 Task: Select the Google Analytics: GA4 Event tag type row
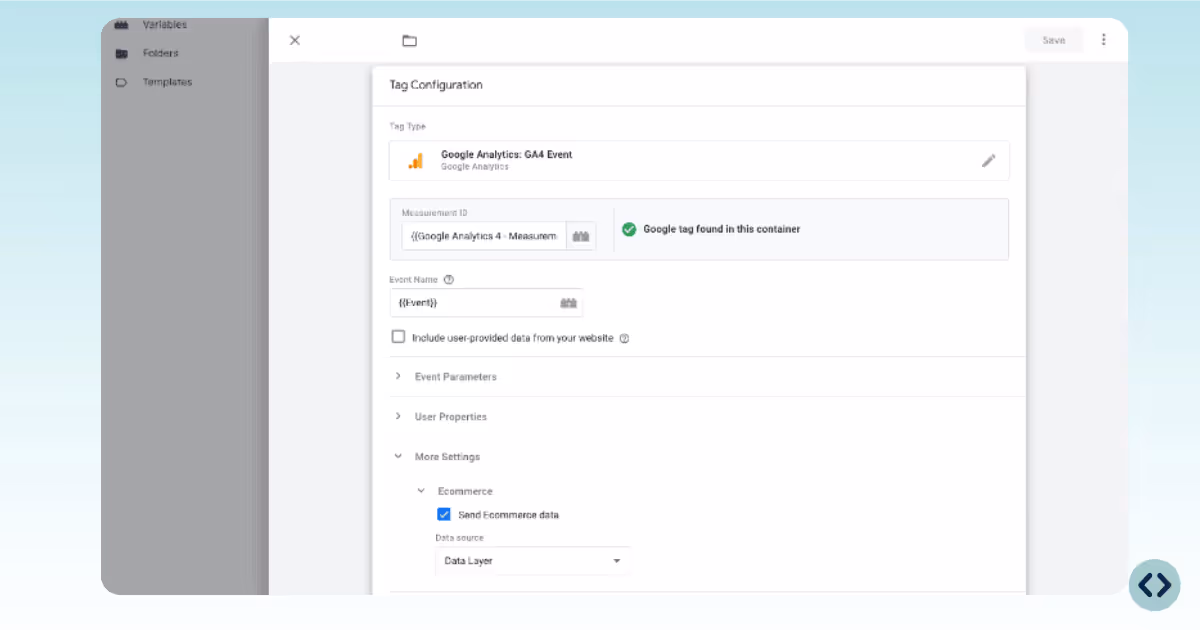[x=699, y=160]
